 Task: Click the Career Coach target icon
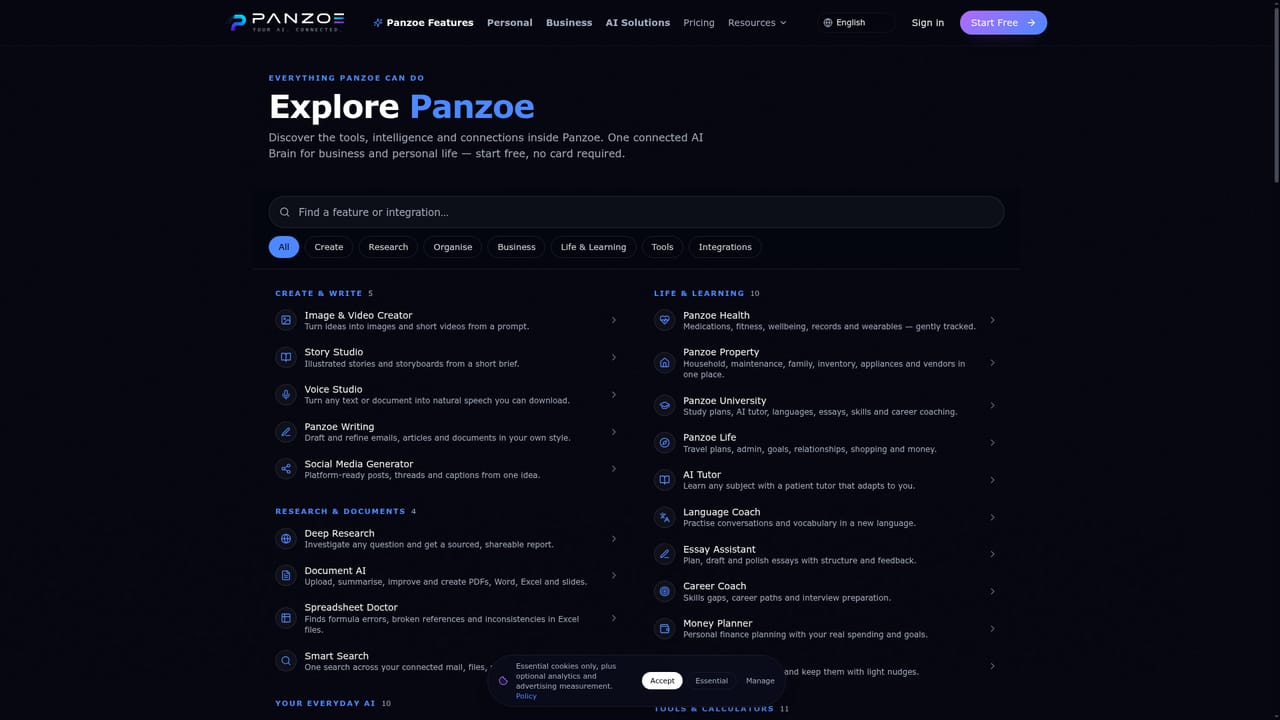[664, 591]
